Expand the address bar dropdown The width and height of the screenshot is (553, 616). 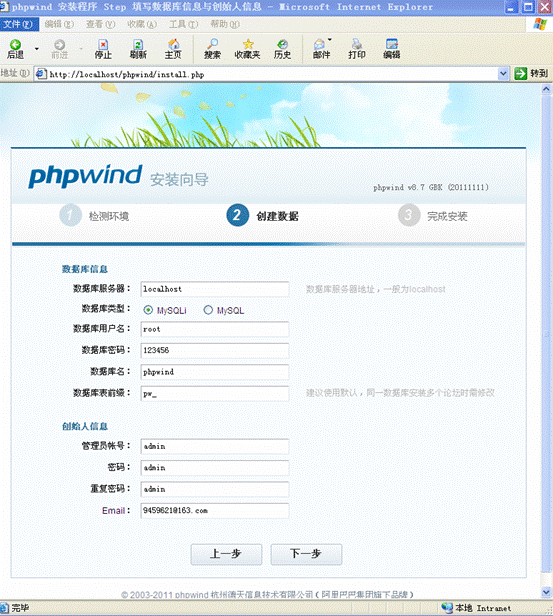point(503,73)
